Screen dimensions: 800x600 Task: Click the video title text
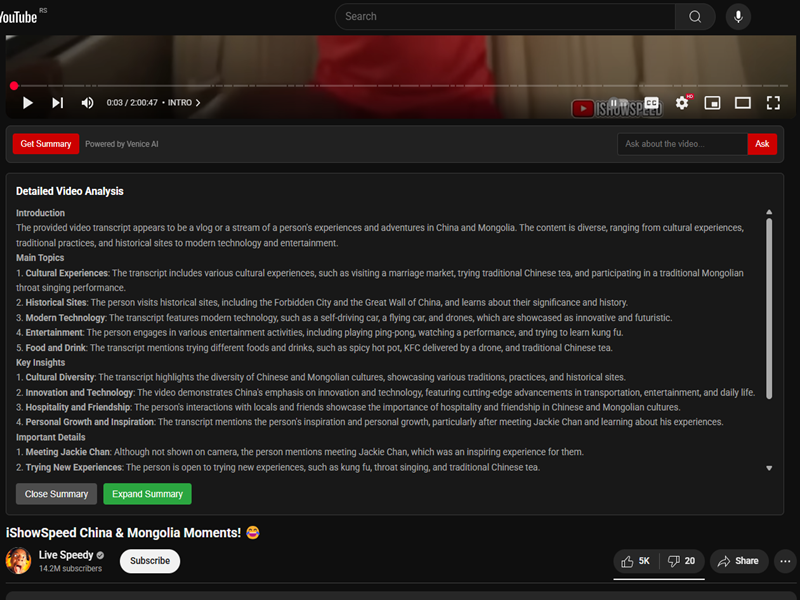[133, 533]
